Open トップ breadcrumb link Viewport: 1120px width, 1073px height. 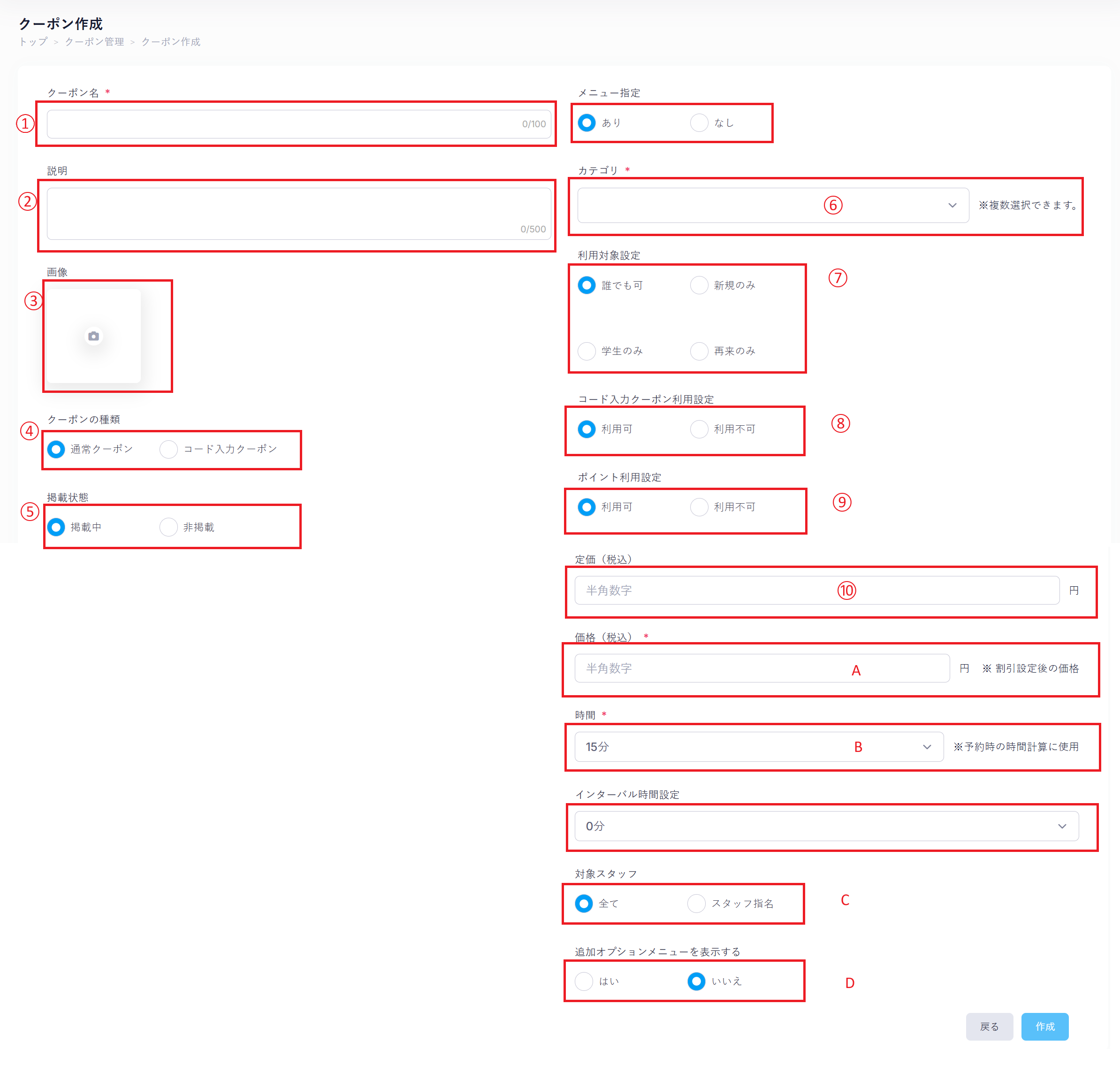click(x=33, y=42)
